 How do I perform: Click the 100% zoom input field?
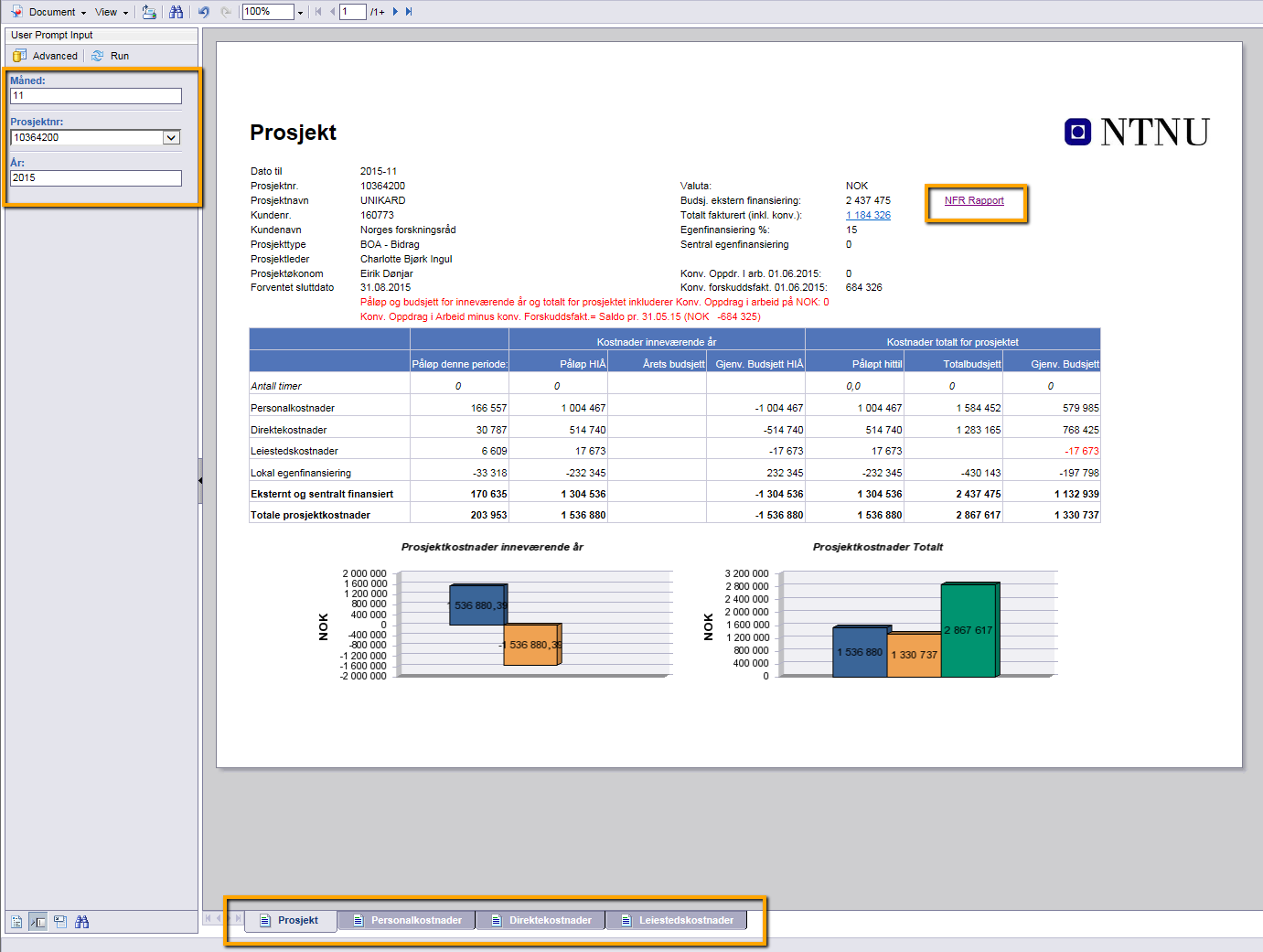(x=268, y=12)
